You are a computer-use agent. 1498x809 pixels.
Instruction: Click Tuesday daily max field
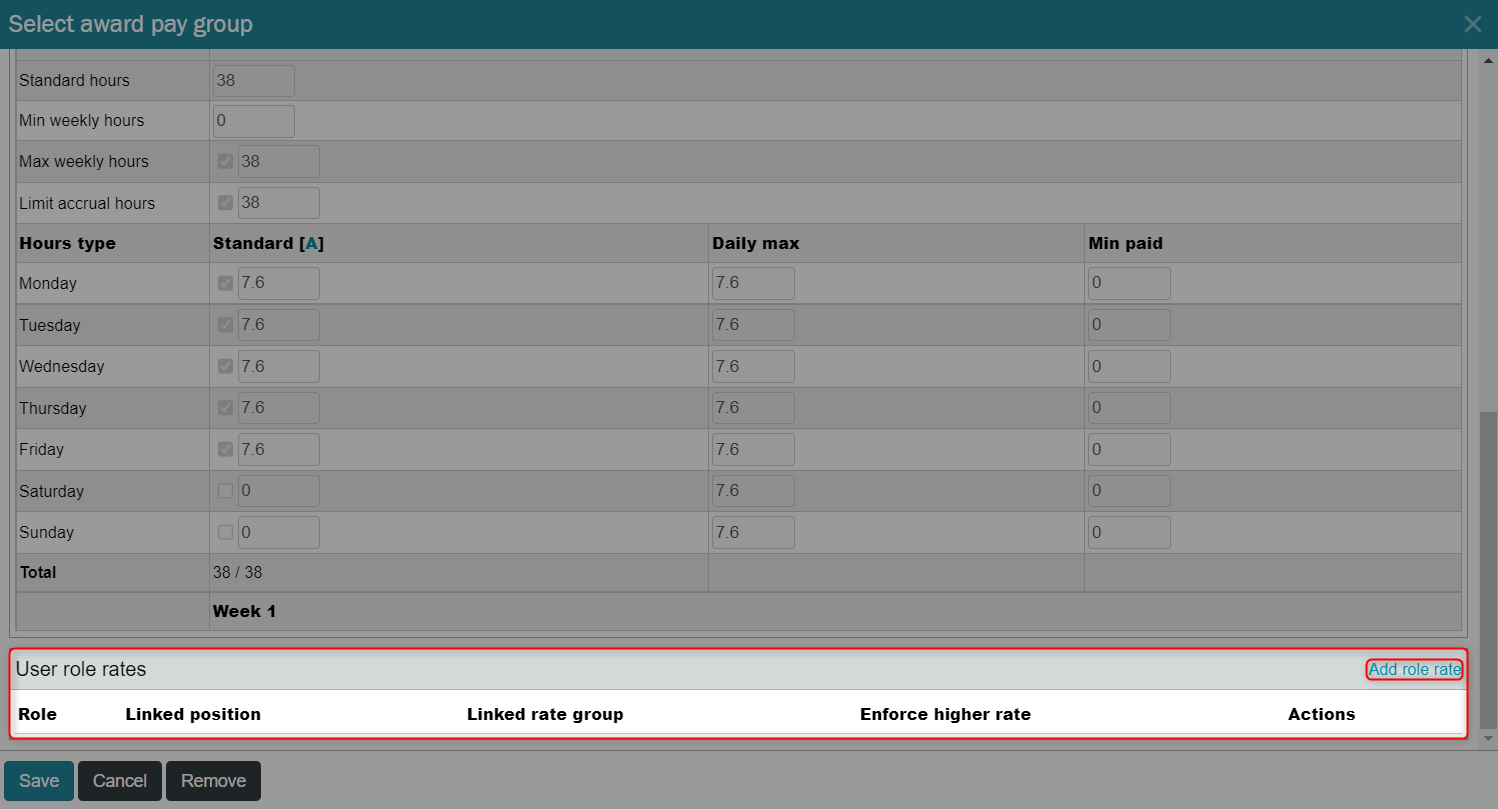coord(753,325)
